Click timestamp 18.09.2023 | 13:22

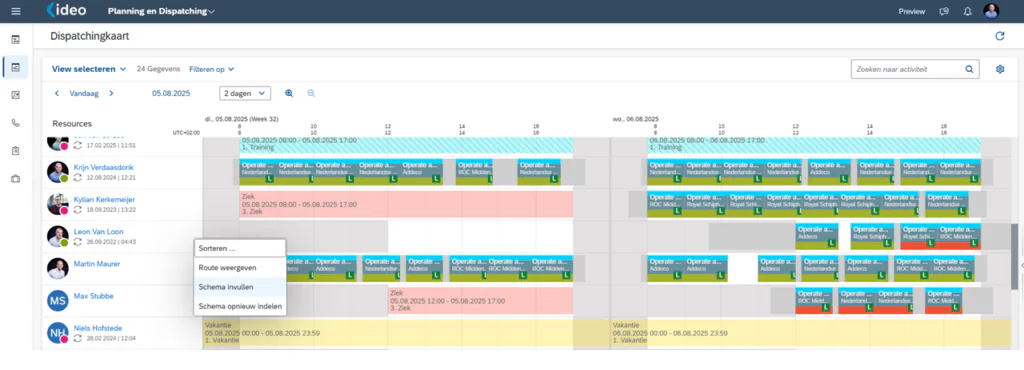(x=110, y=209)
